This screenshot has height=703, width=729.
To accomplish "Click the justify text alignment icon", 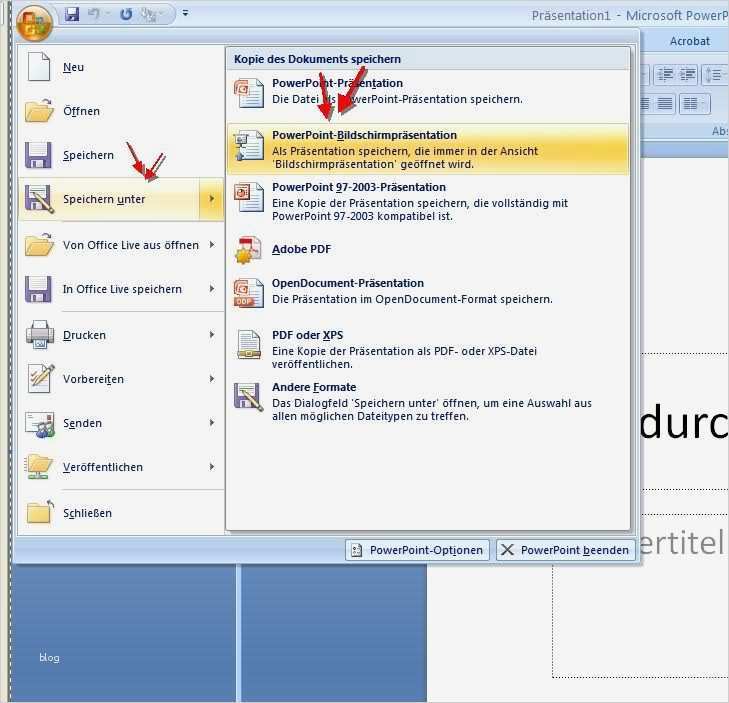I will click(x=664, y=104).
